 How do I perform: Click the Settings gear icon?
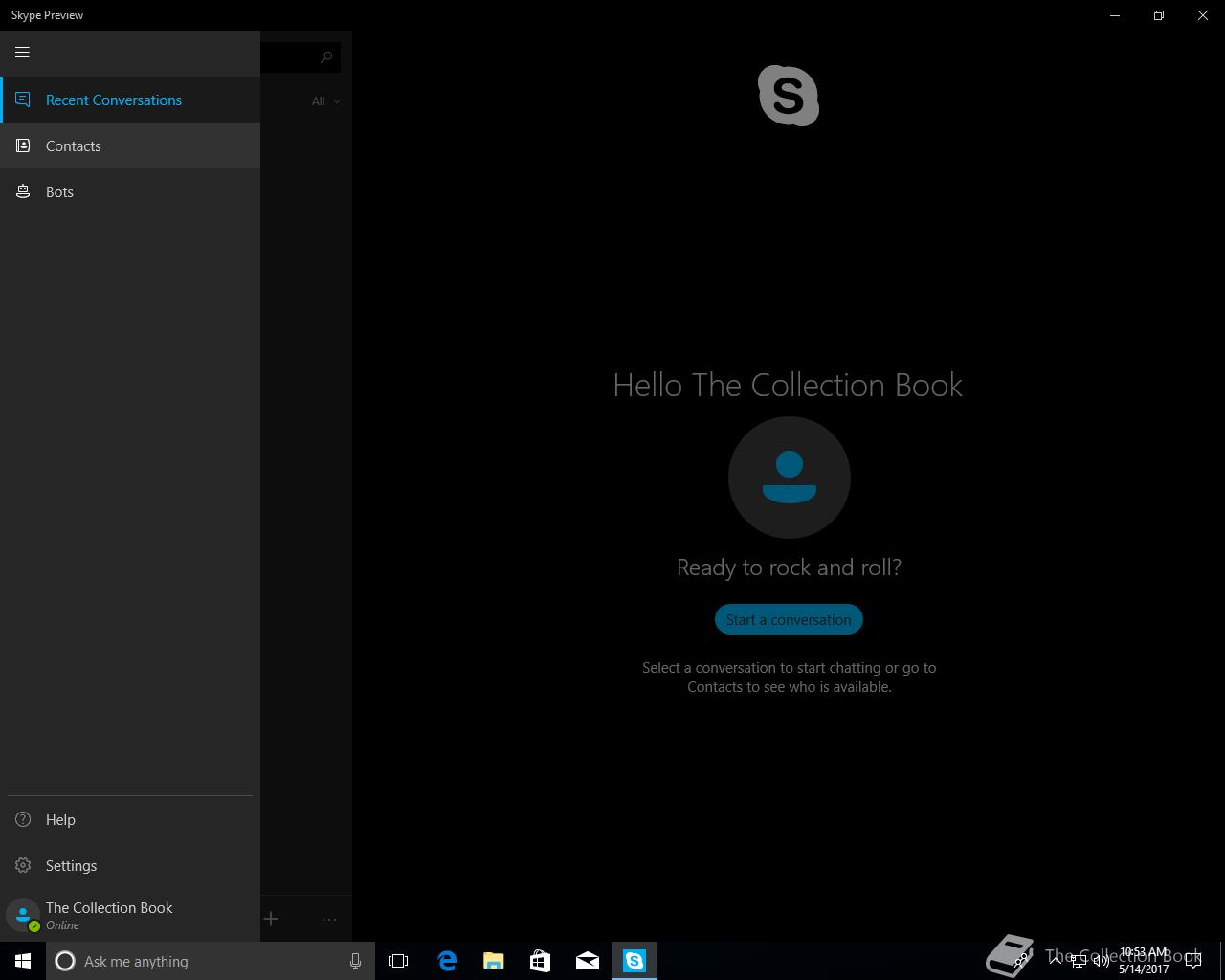[23, 865]
